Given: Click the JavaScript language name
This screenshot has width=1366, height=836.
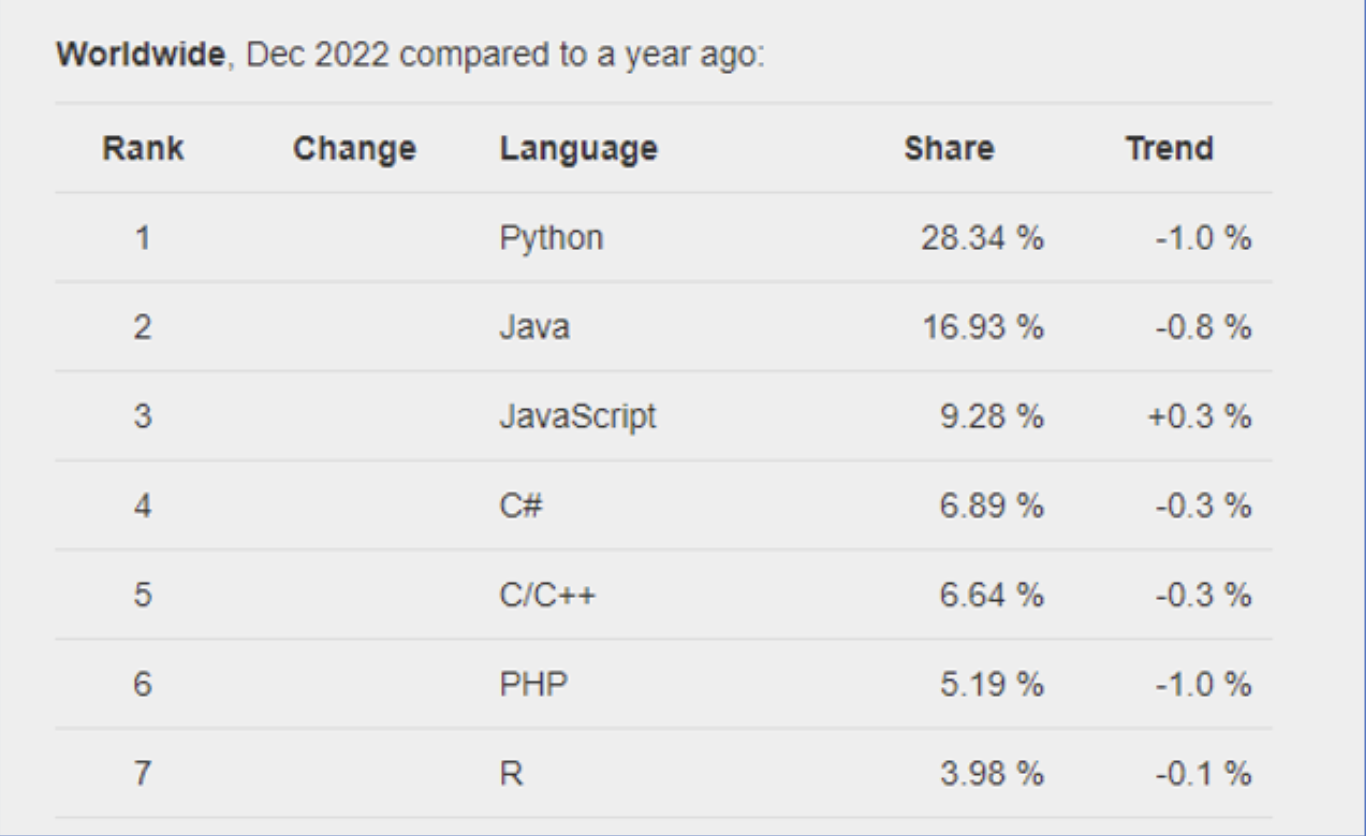Looking at the screenshot, I should point(578,417).
